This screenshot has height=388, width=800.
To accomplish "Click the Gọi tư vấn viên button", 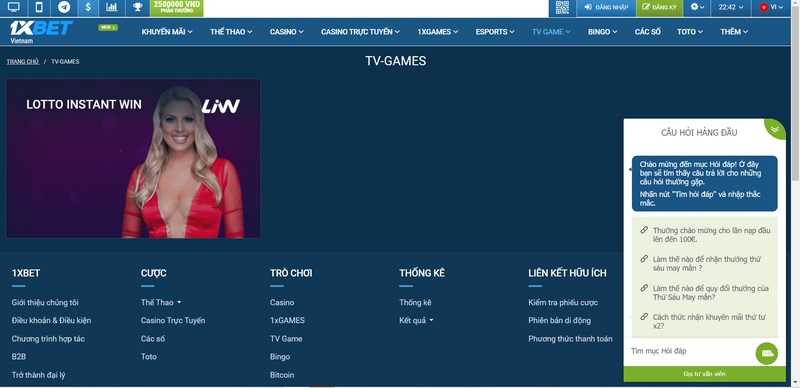I will pos(705,374).
